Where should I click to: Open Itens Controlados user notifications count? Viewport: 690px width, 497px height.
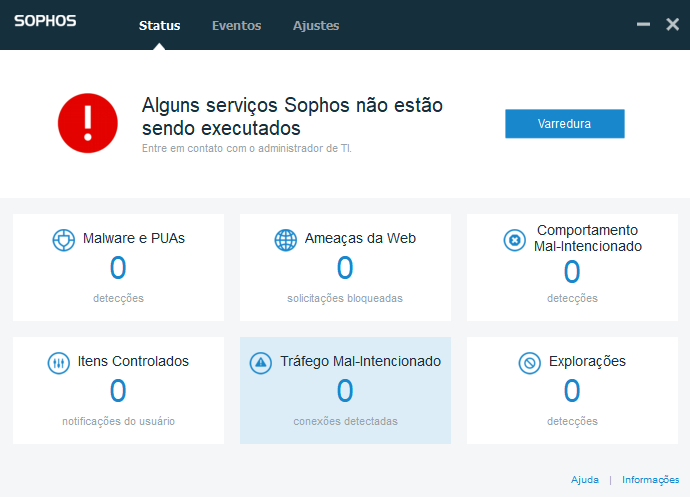pos(118,390)
